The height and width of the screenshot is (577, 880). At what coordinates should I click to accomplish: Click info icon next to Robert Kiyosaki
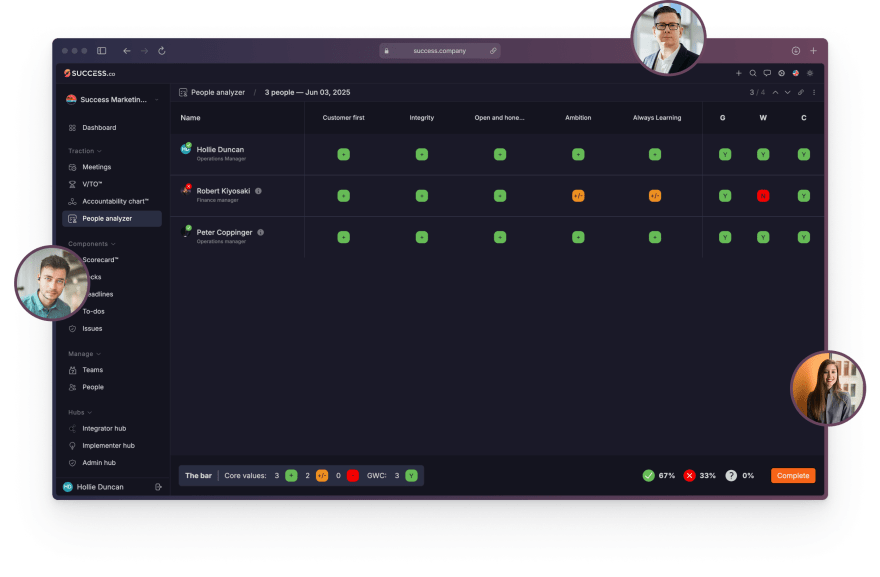pos(258,191)
